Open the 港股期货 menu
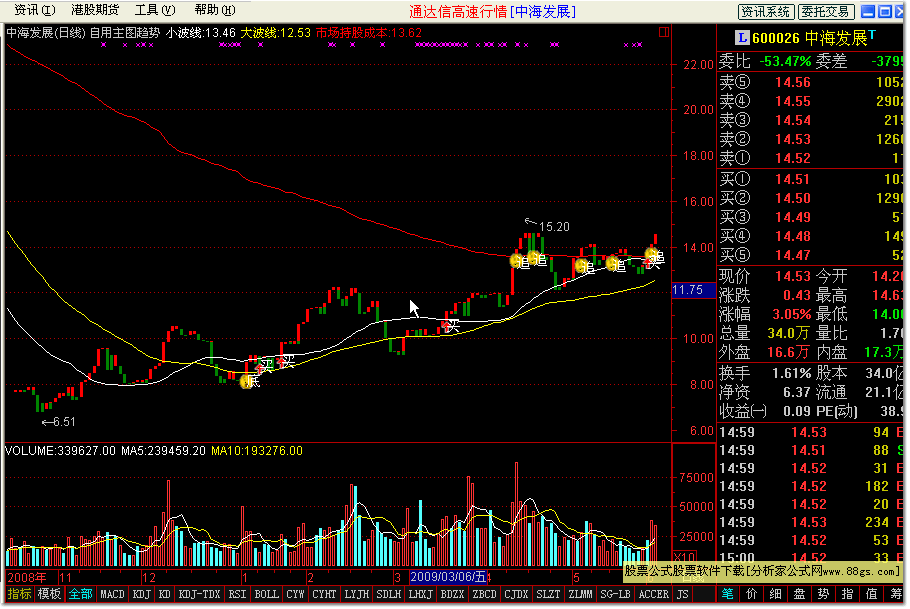This screenshot has width=910, height=609. point(95,10)
